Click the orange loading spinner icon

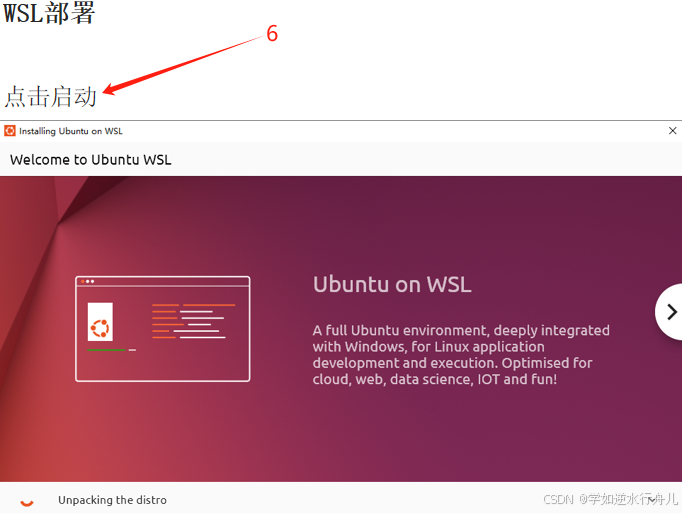click(x=27, y=502)
